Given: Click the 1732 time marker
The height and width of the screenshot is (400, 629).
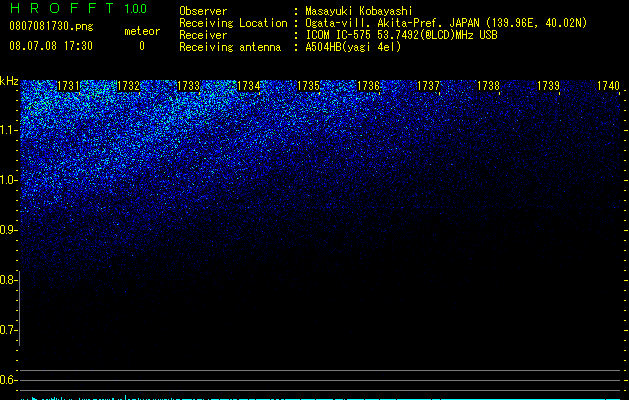Looking at the screenshot, I should tap(128, 86).
